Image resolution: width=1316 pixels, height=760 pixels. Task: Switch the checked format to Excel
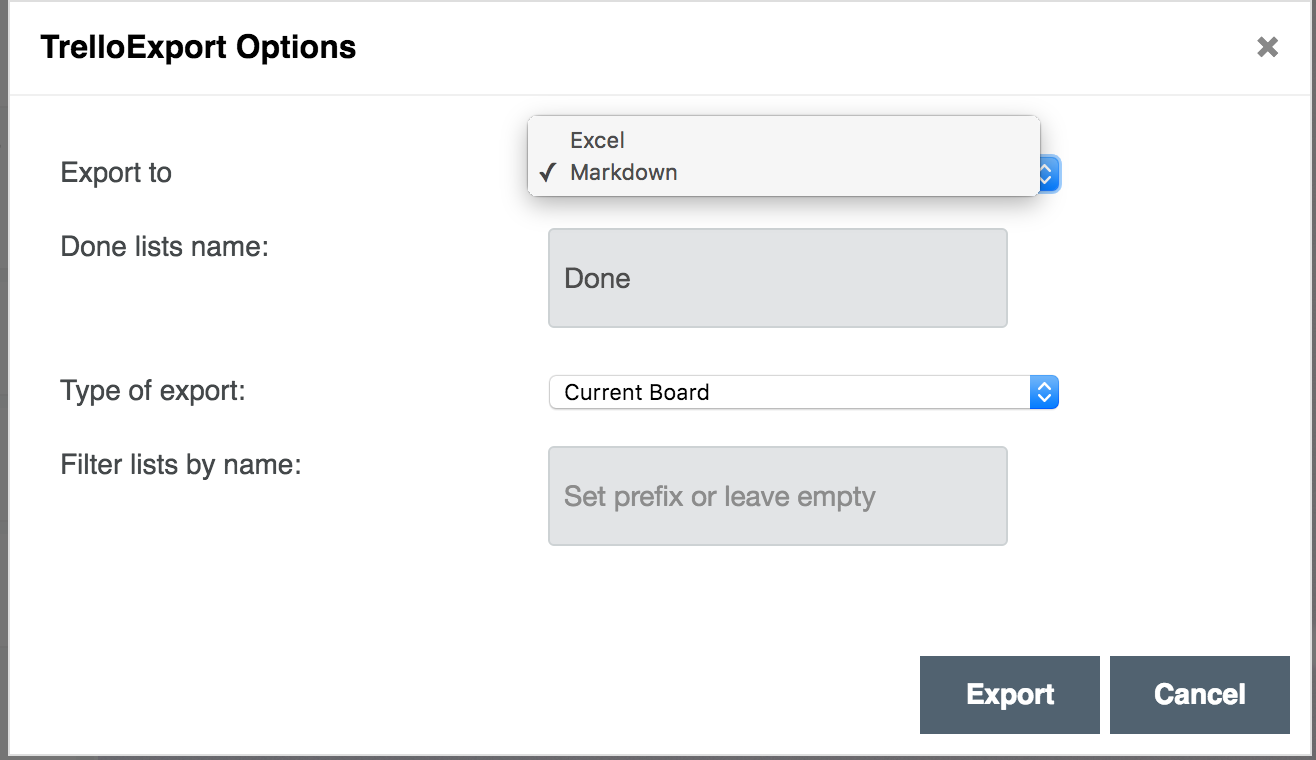click(x=597, y=140)
